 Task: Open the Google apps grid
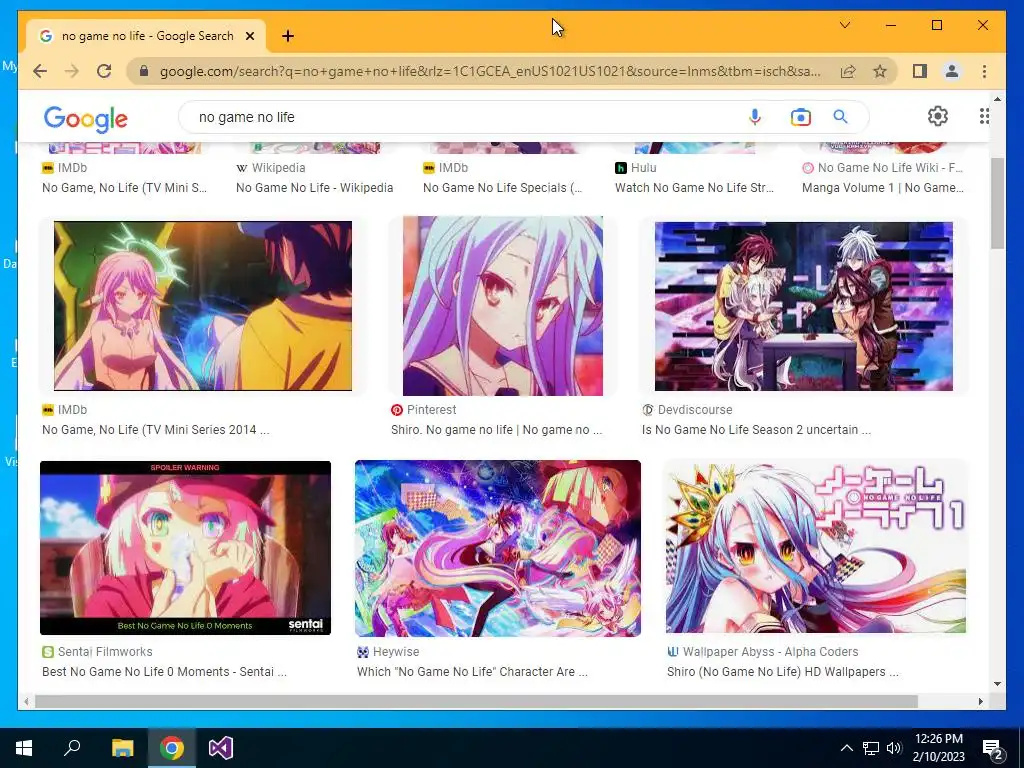coord(984,116)
